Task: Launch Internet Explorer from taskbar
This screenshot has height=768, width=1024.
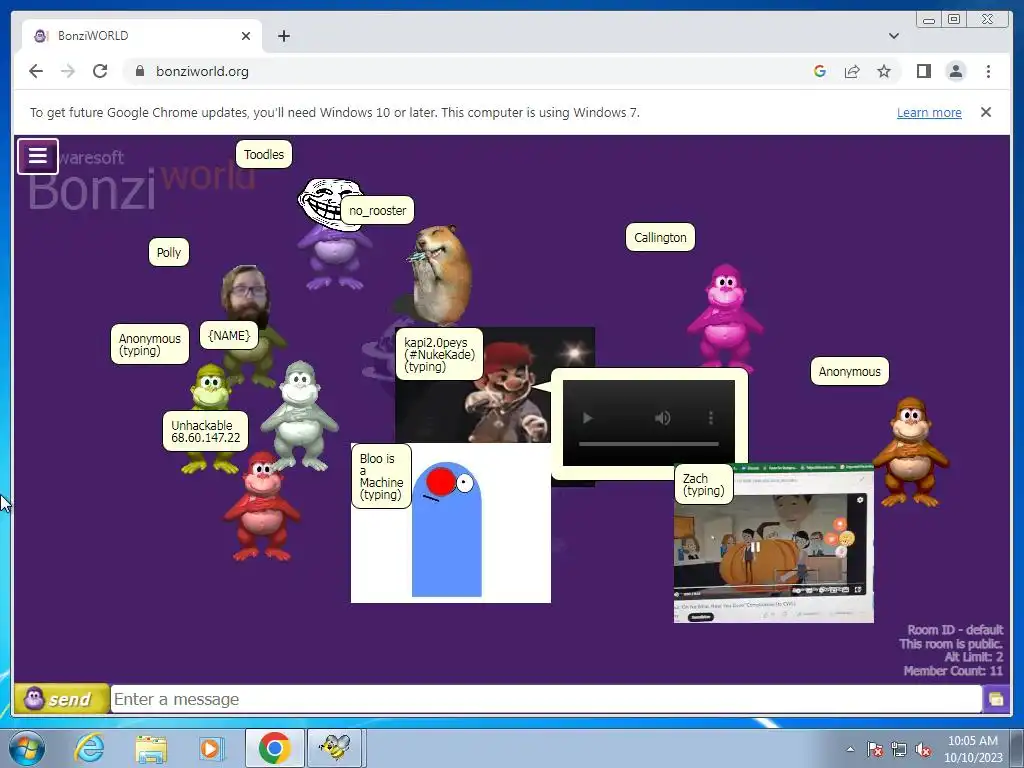Action: pos(89,748)
